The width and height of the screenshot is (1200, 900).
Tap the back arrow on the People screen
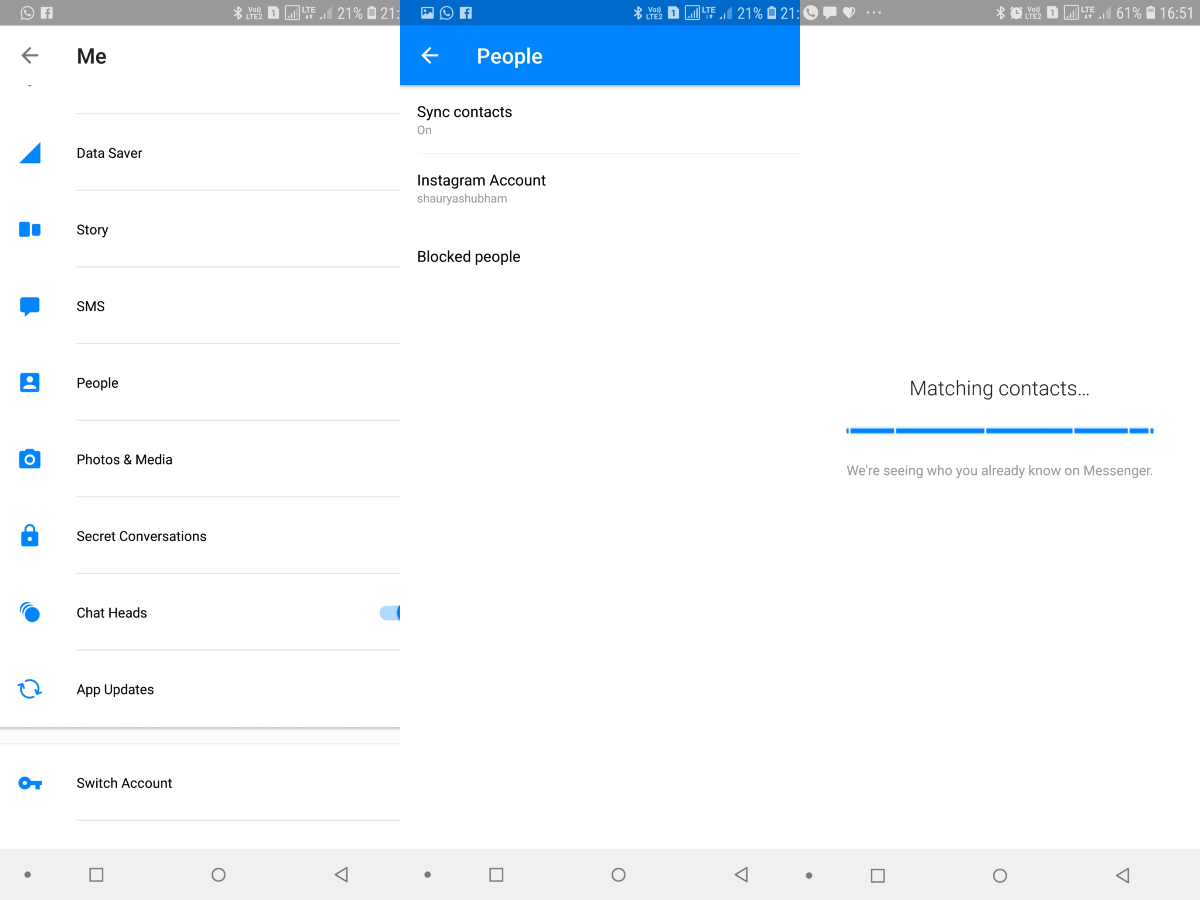tap(429, 56)
